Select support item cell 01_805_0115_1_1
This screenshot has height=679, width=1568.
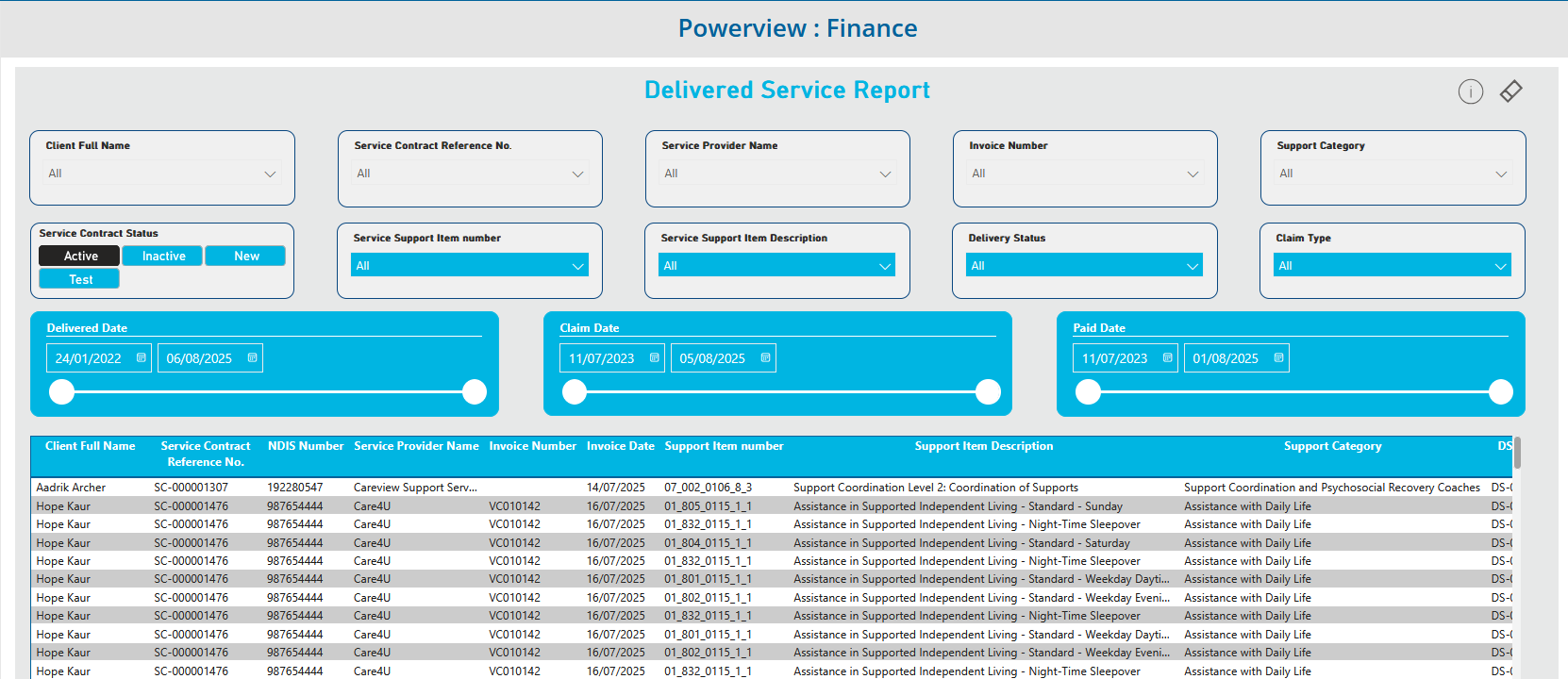coord(708,506)
